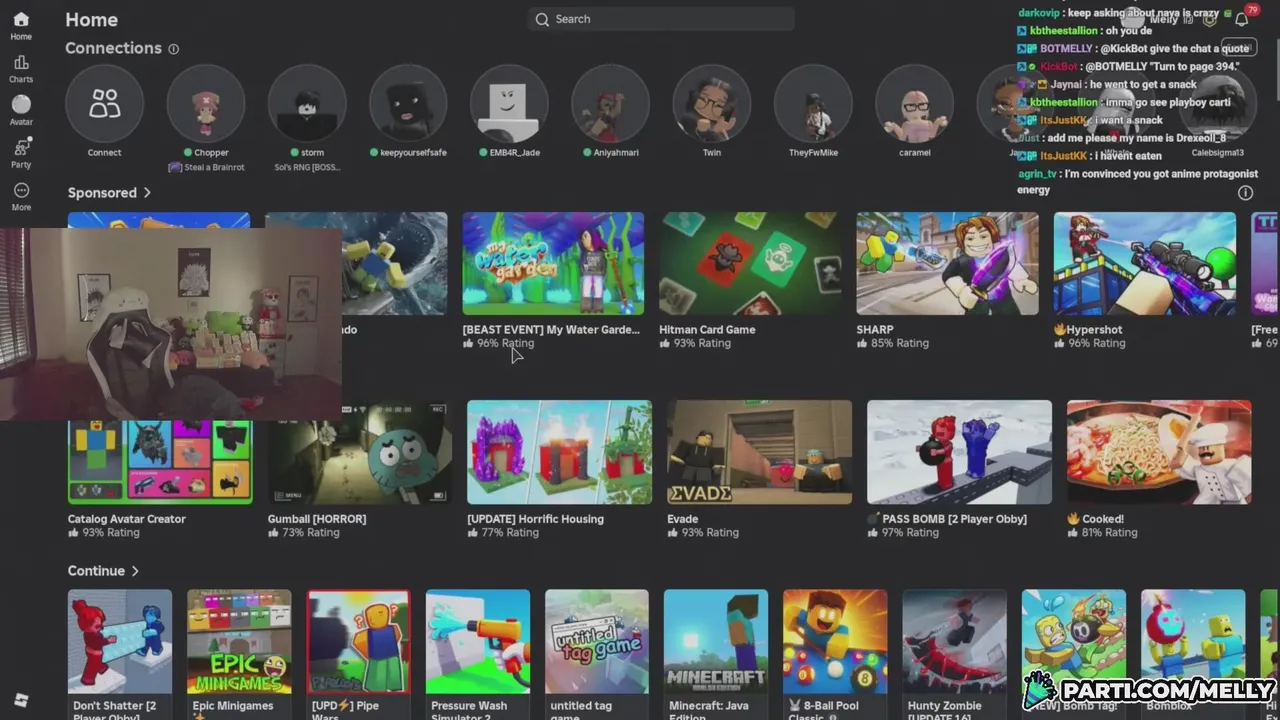Open Don't Shatter game tile
This screenshot has width=1280, height=720.
[120, 641]
